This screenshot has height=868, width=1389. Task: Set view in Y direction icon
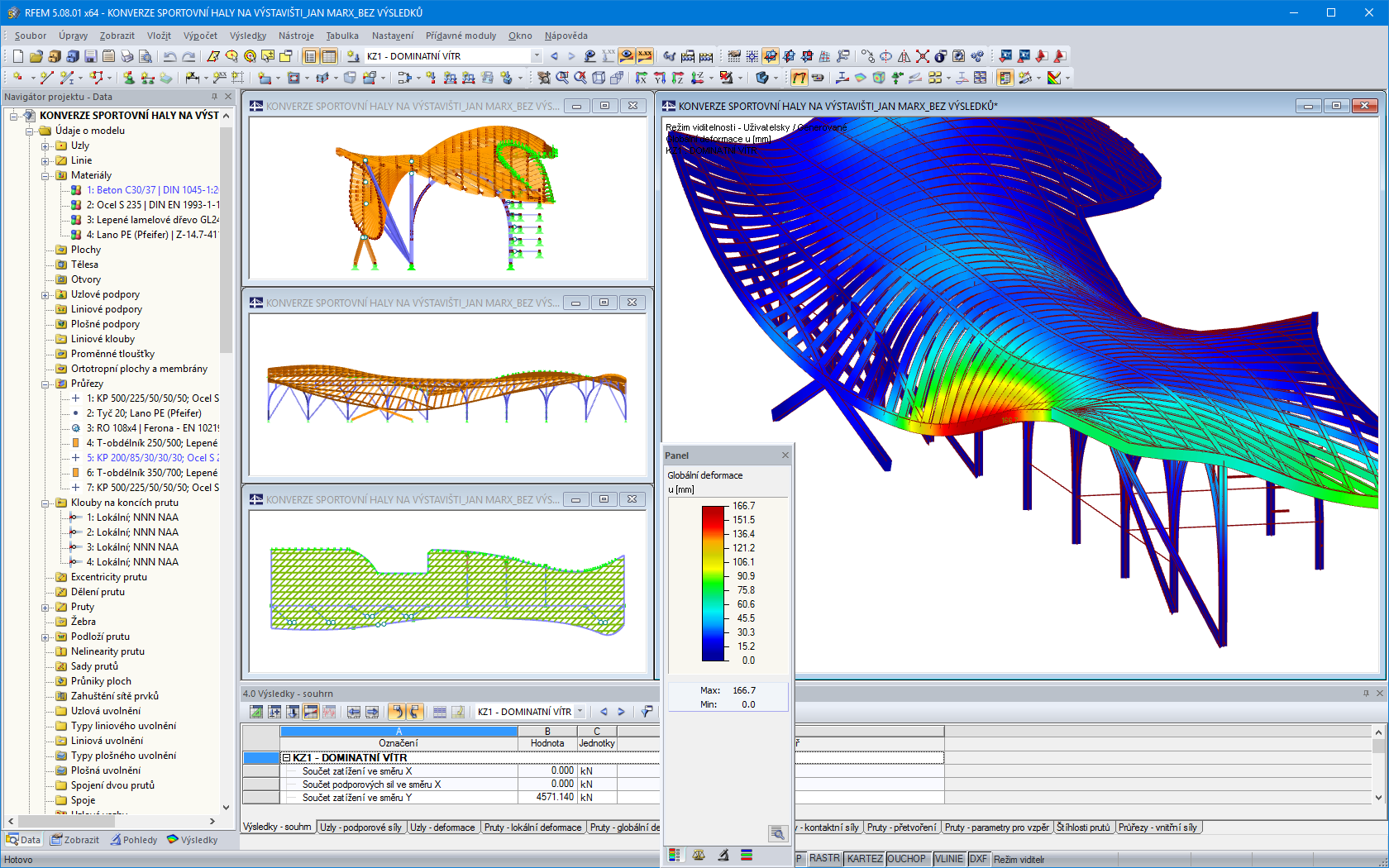tap(660, 78)
